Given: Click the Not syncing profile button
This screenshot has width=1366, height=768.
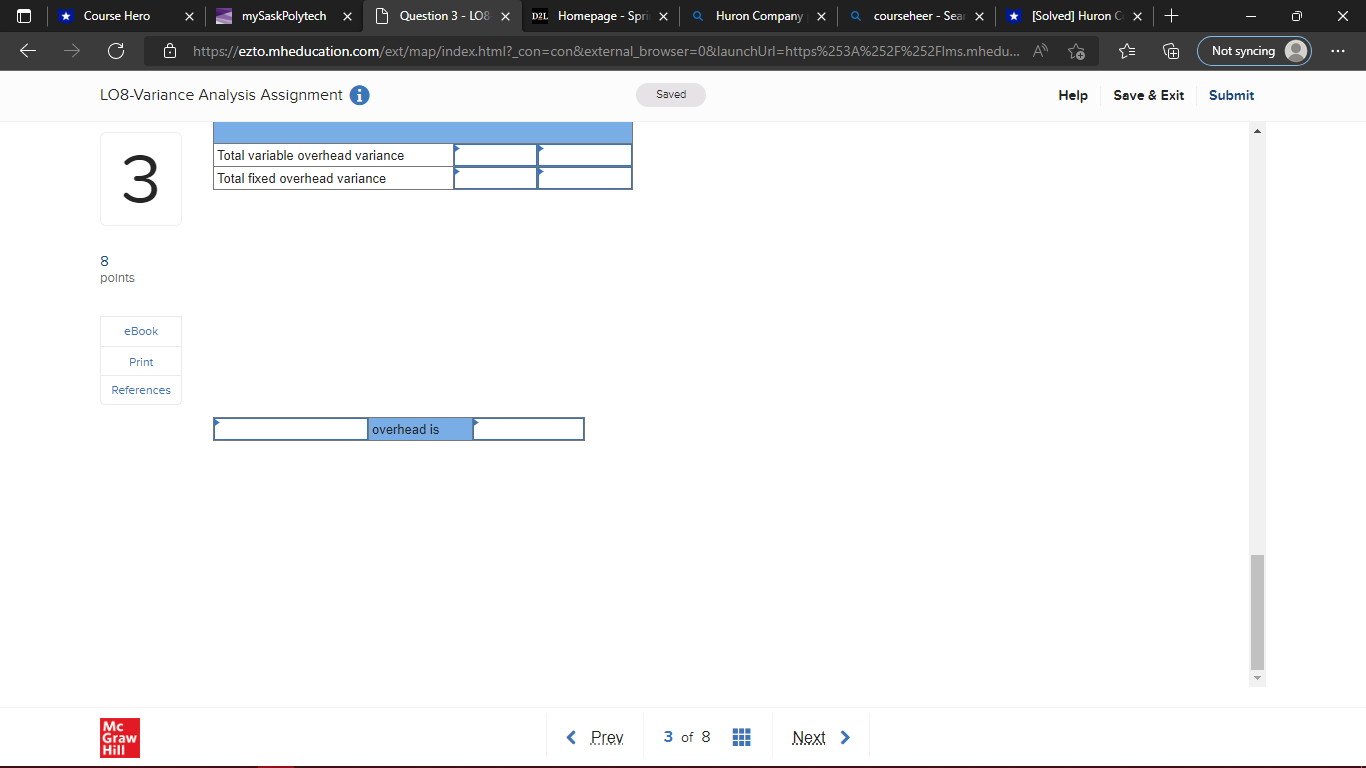Looking at the screenshot, I should (1254, 51).
